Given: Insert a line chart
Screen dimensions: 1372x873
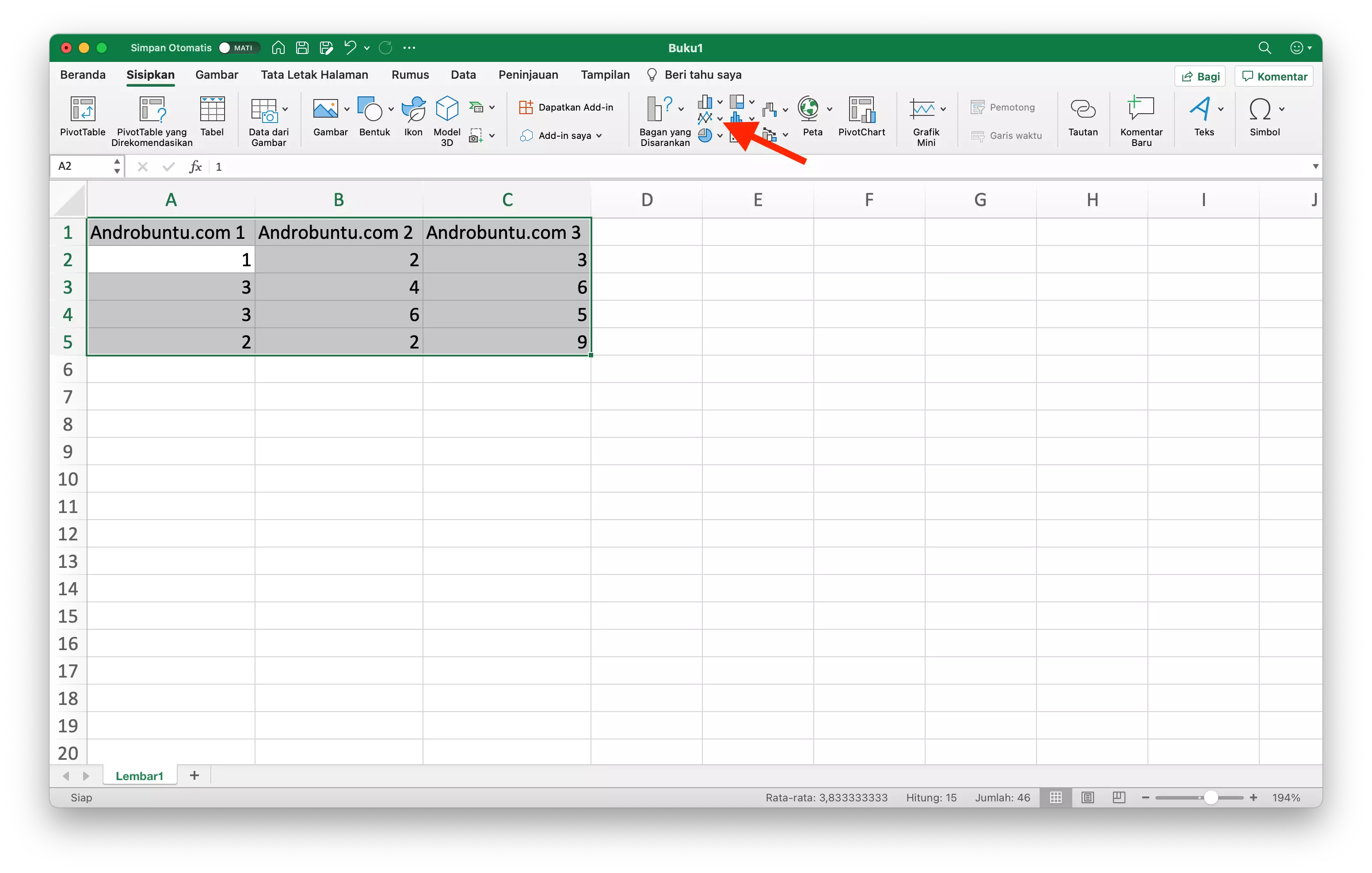Looking at the screenshot, I should click(x=706, y=118).
